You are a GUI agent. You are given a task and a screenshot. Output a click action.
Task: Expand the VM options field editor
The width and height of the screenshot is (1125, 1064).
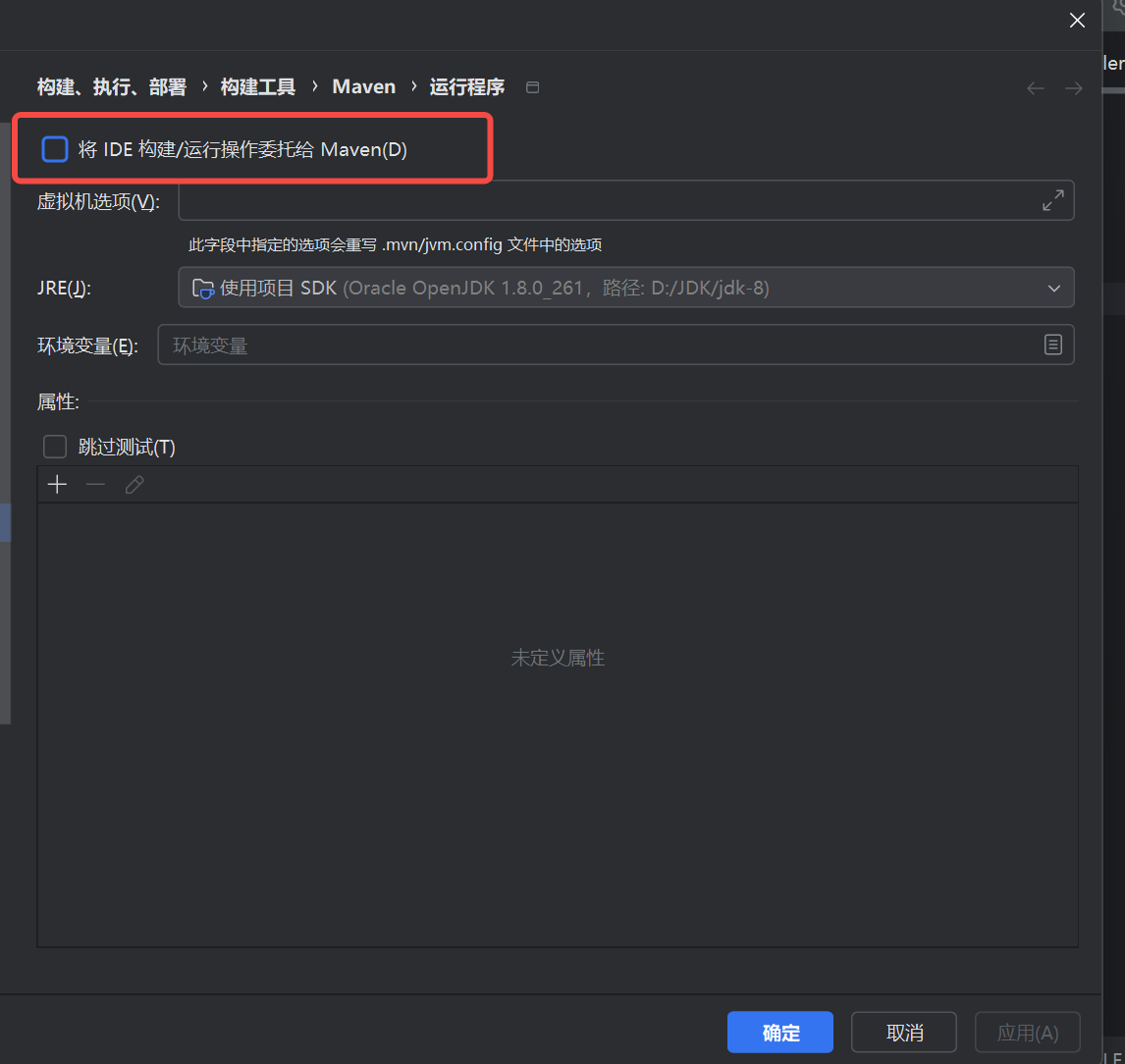click(1052, 199)
